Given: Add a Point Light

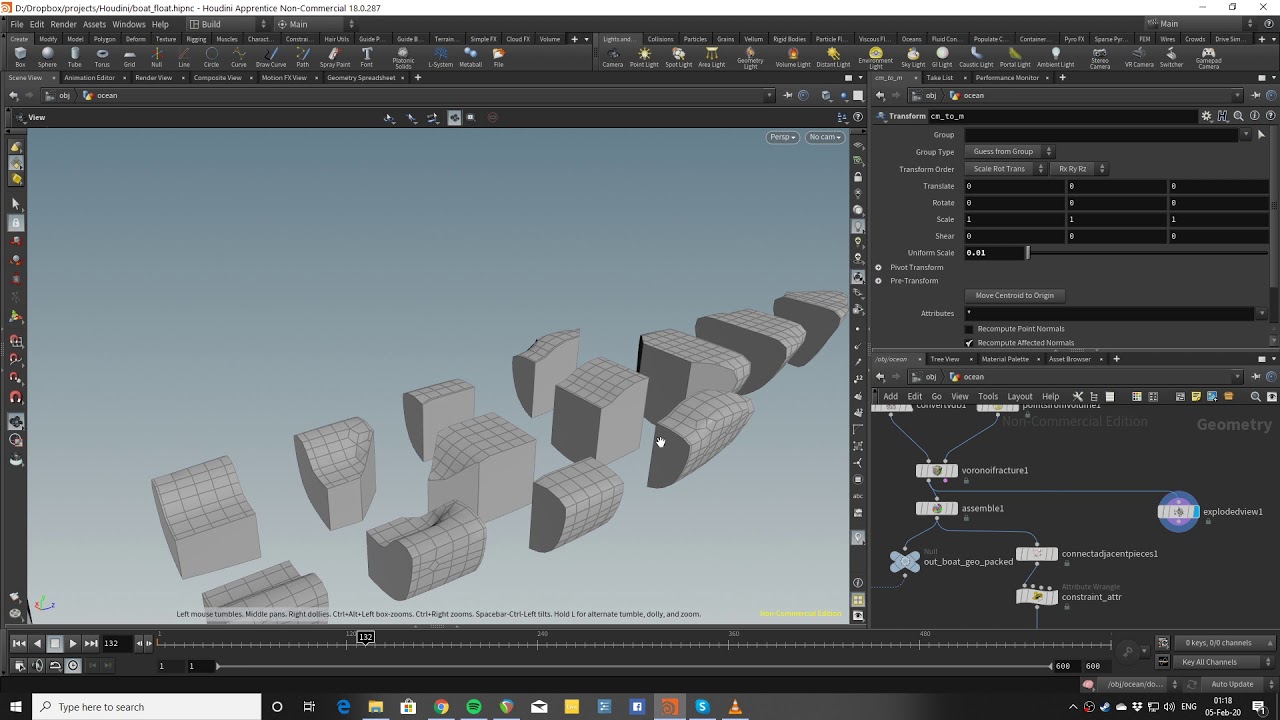Looking at the screenshot, I should (x=644, y=58).
